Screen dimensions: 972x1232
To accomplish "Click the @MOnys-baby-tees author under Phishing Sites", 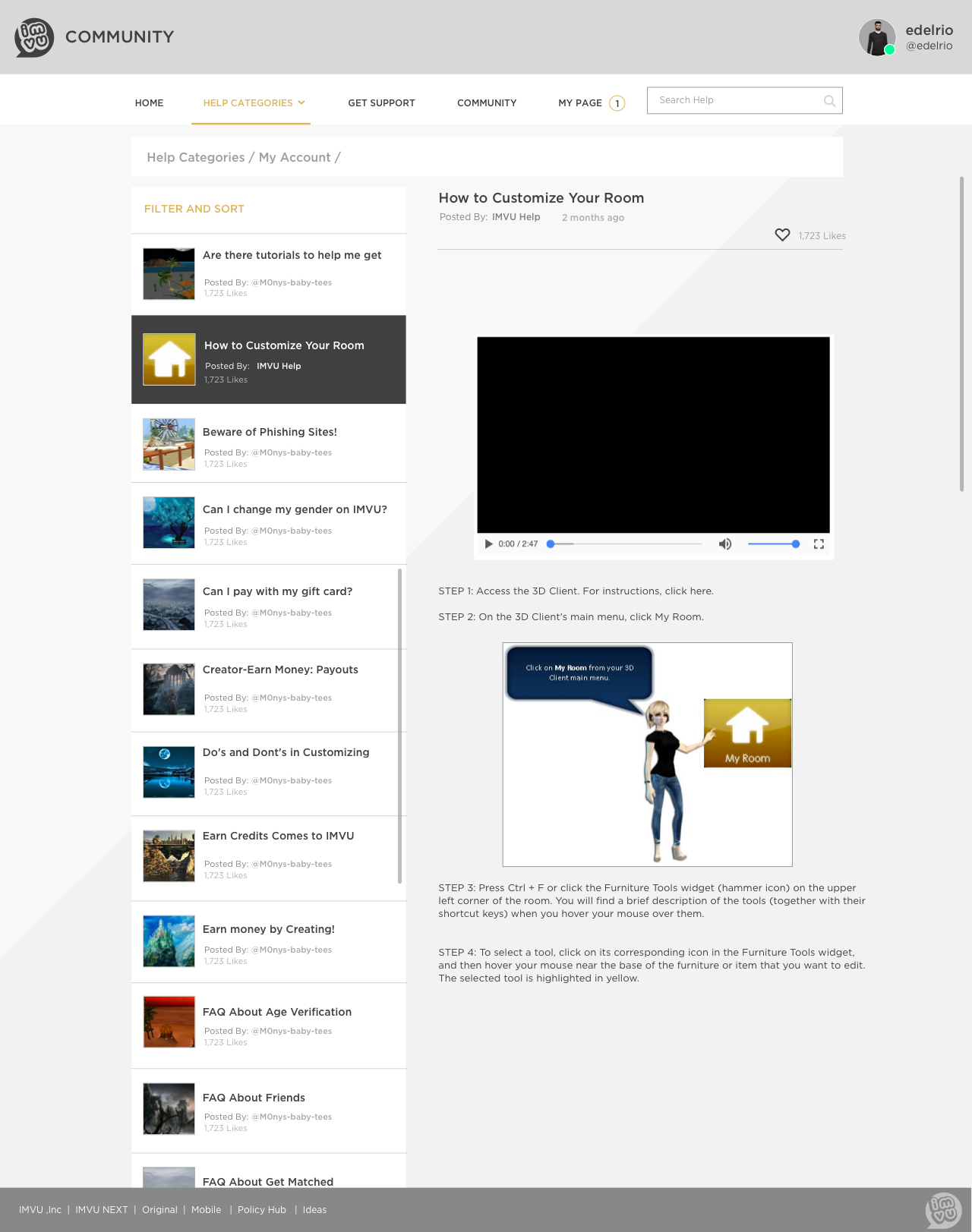I will click(x=292, y=452).
